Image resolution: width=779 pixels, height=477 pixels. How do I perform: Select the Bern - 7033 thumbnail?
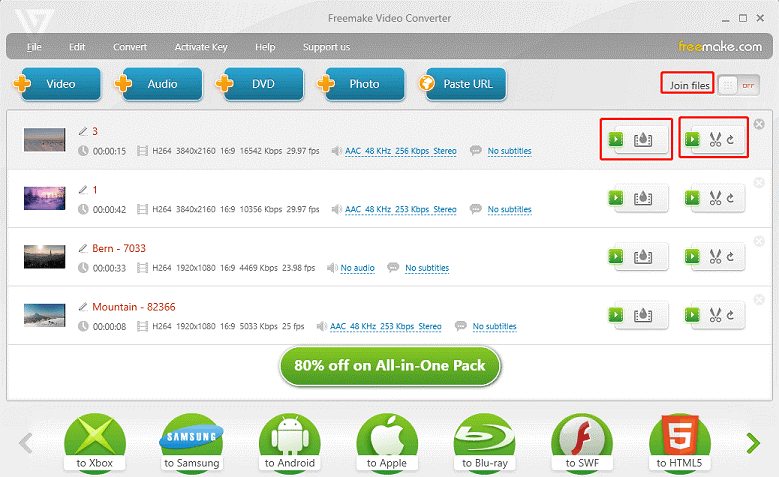click(x=45, y=257)
